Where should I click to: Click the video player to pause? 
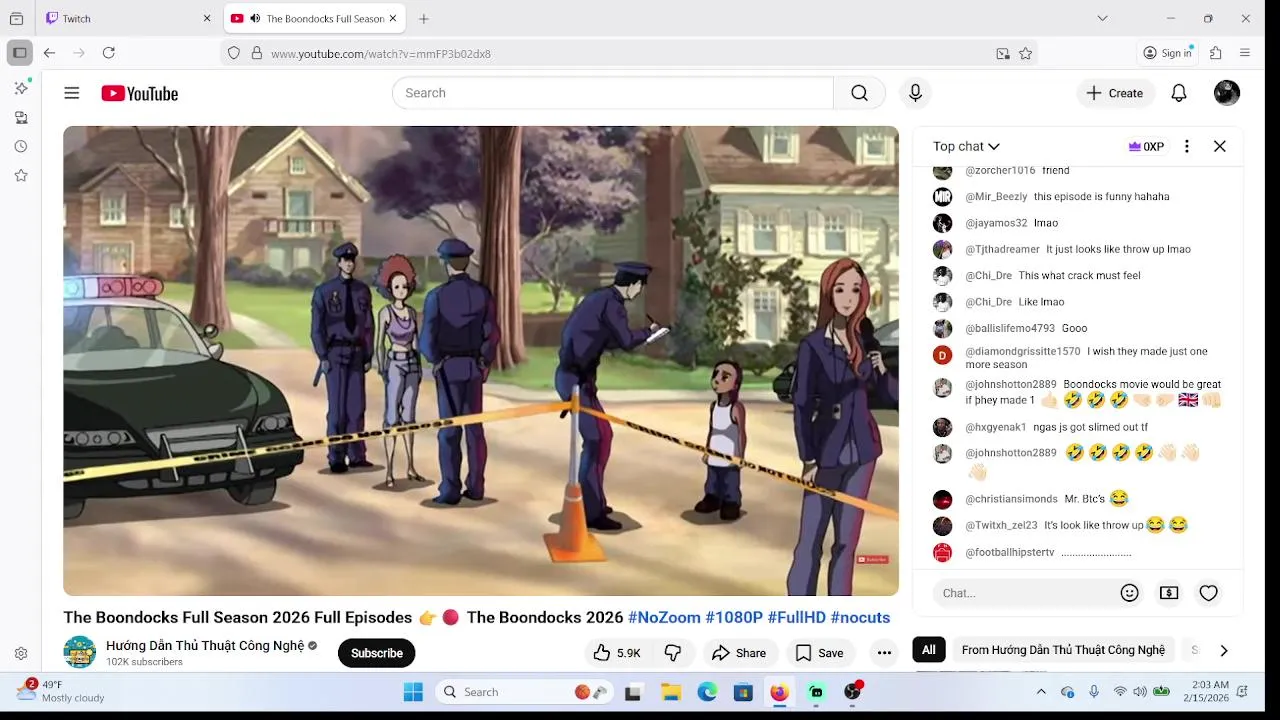coord(481,361)
